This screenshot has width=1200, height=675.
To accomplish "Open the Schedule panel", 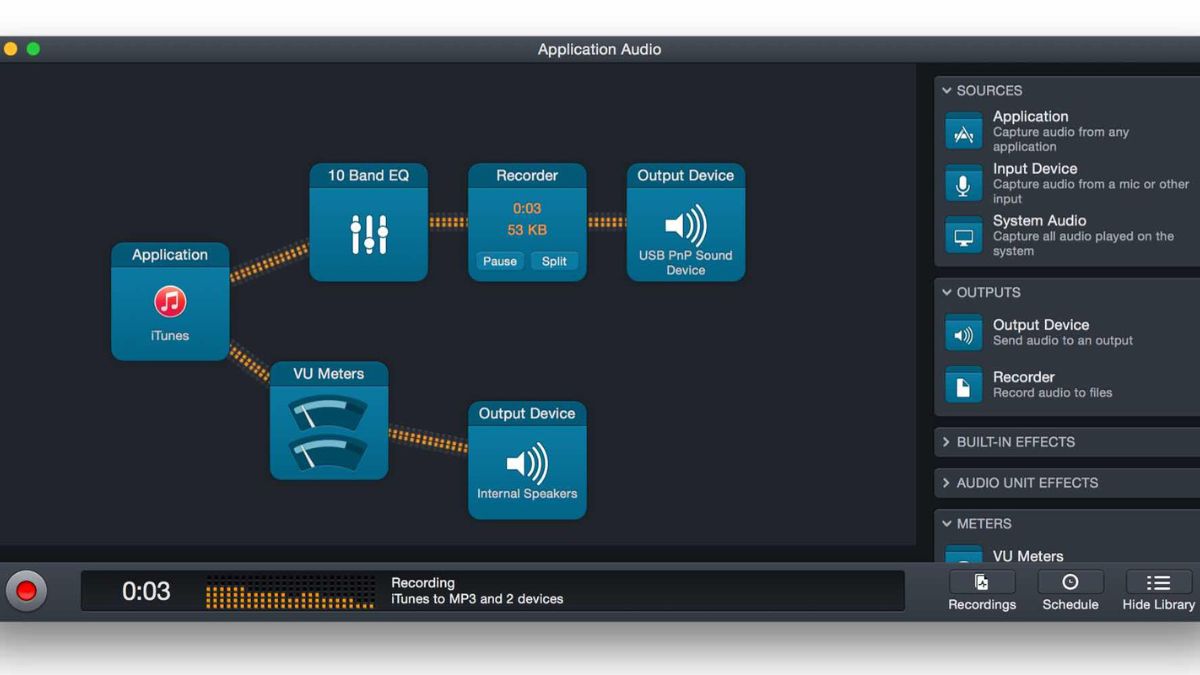I will tap(1070, 591).
